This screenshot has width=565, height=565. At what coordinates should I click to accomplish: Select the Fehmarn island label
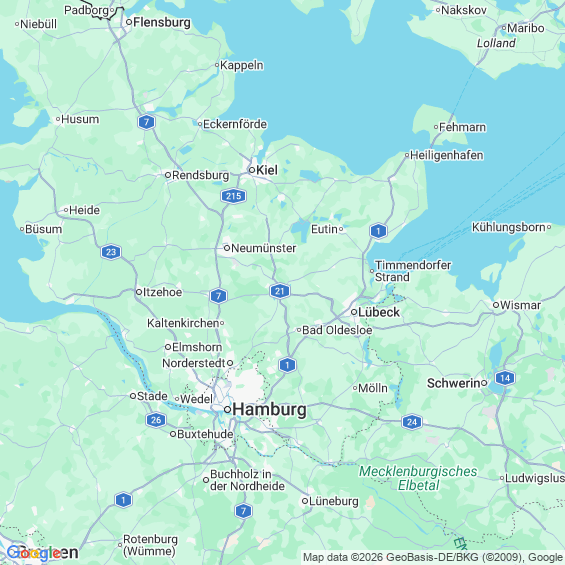tap(462, 127)
